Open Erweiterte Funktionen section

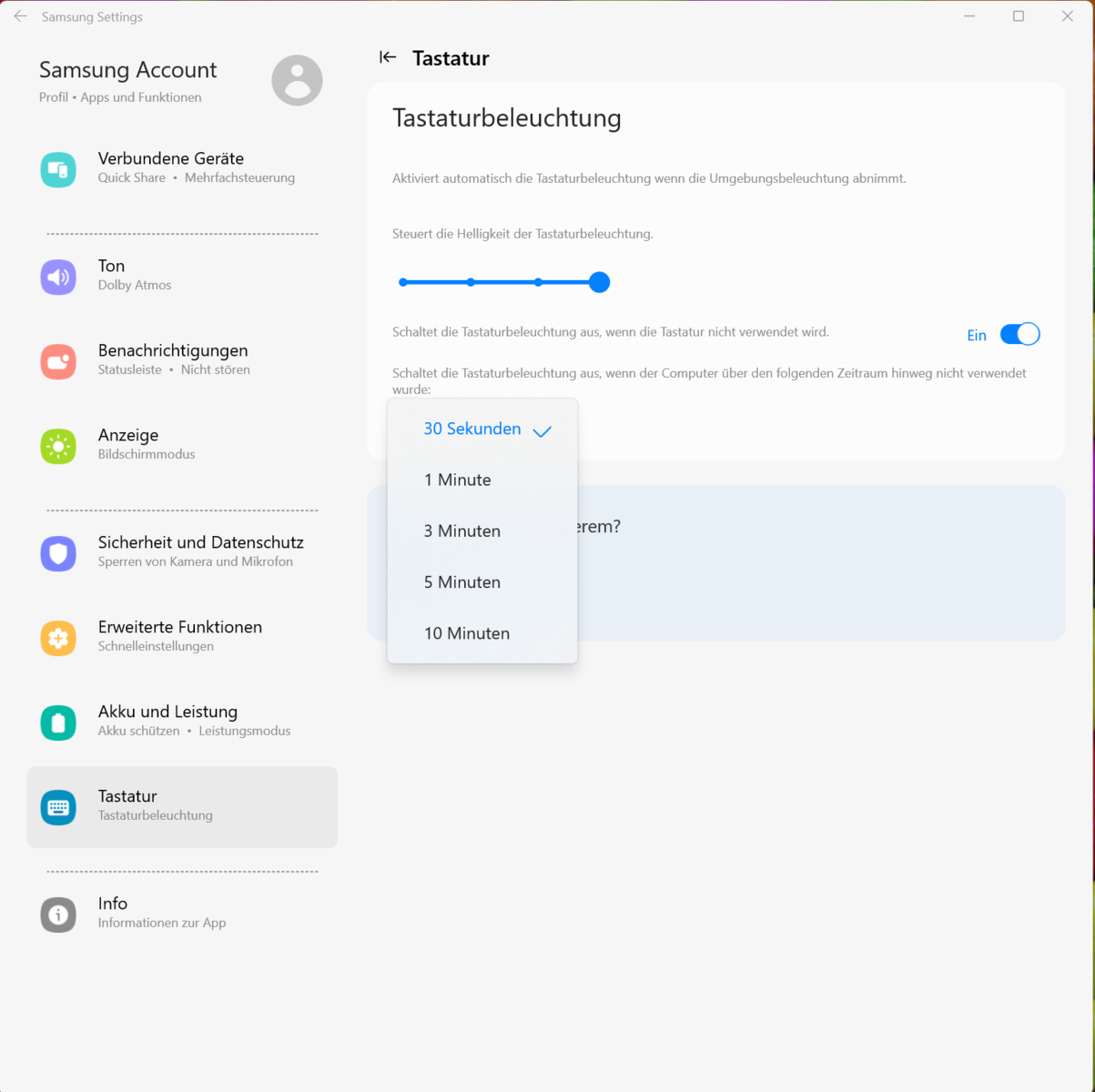pyautogui.click(x=182, y=637)
